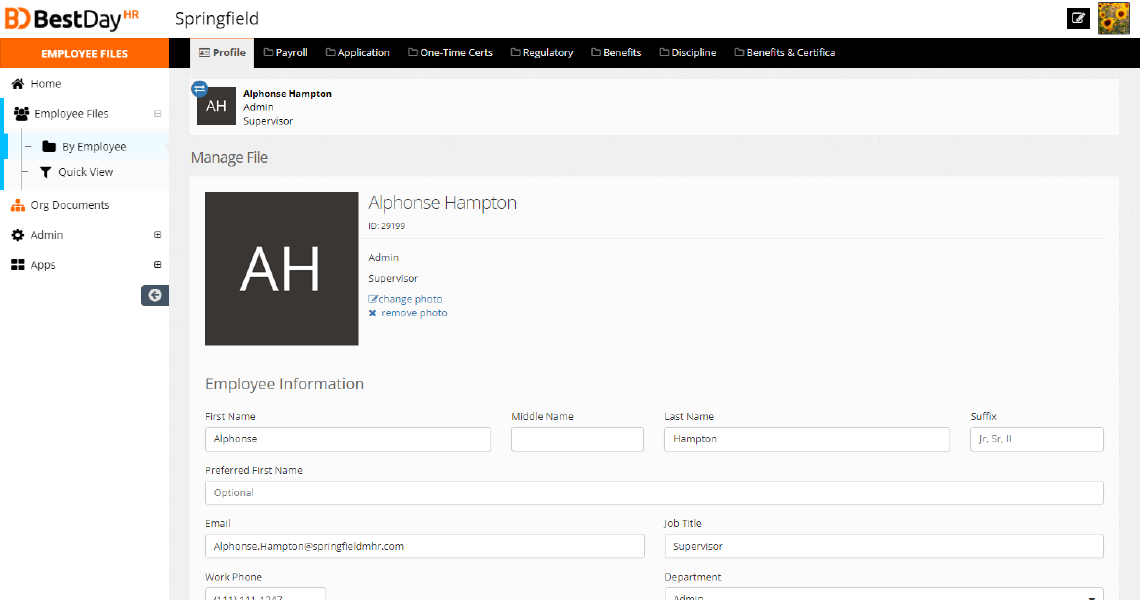Click the Admin gear icon
This screenshot has height=600, width=1140.
(17, 235)
